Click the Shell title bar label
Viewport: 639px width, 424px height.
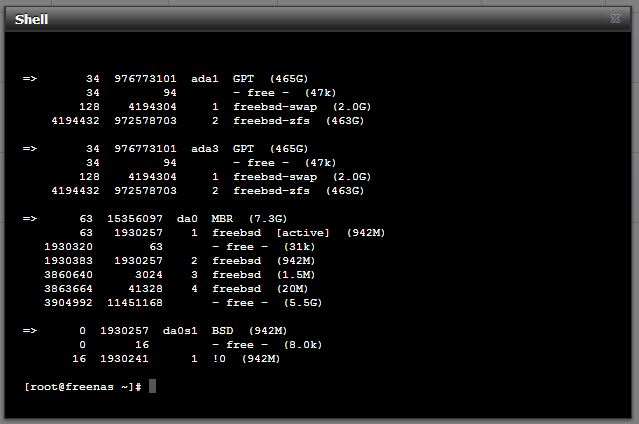(31, 19)
